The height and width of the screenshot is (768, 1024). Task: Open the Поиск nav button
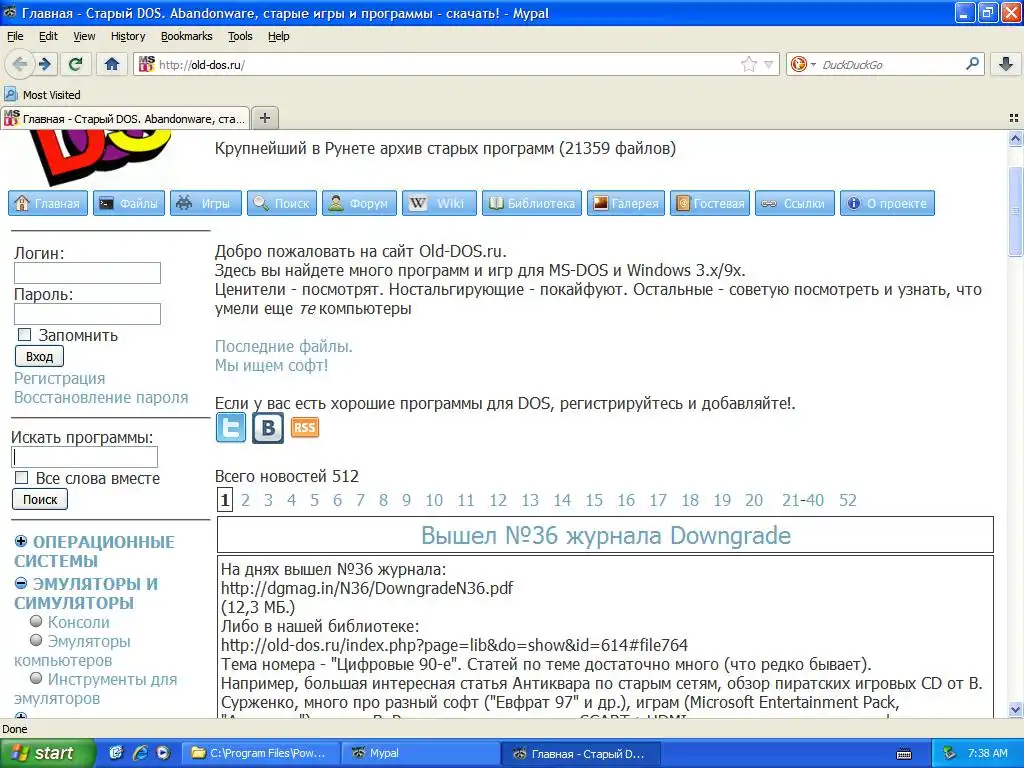282,203
